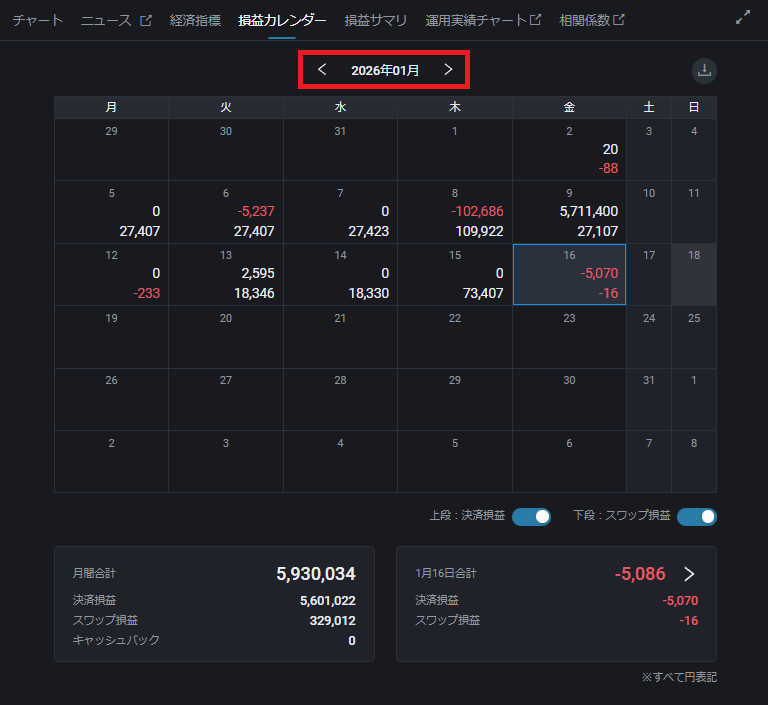Go to next month with right arrow
Viewport: 768px width, 705px height.
pos(448,70)
